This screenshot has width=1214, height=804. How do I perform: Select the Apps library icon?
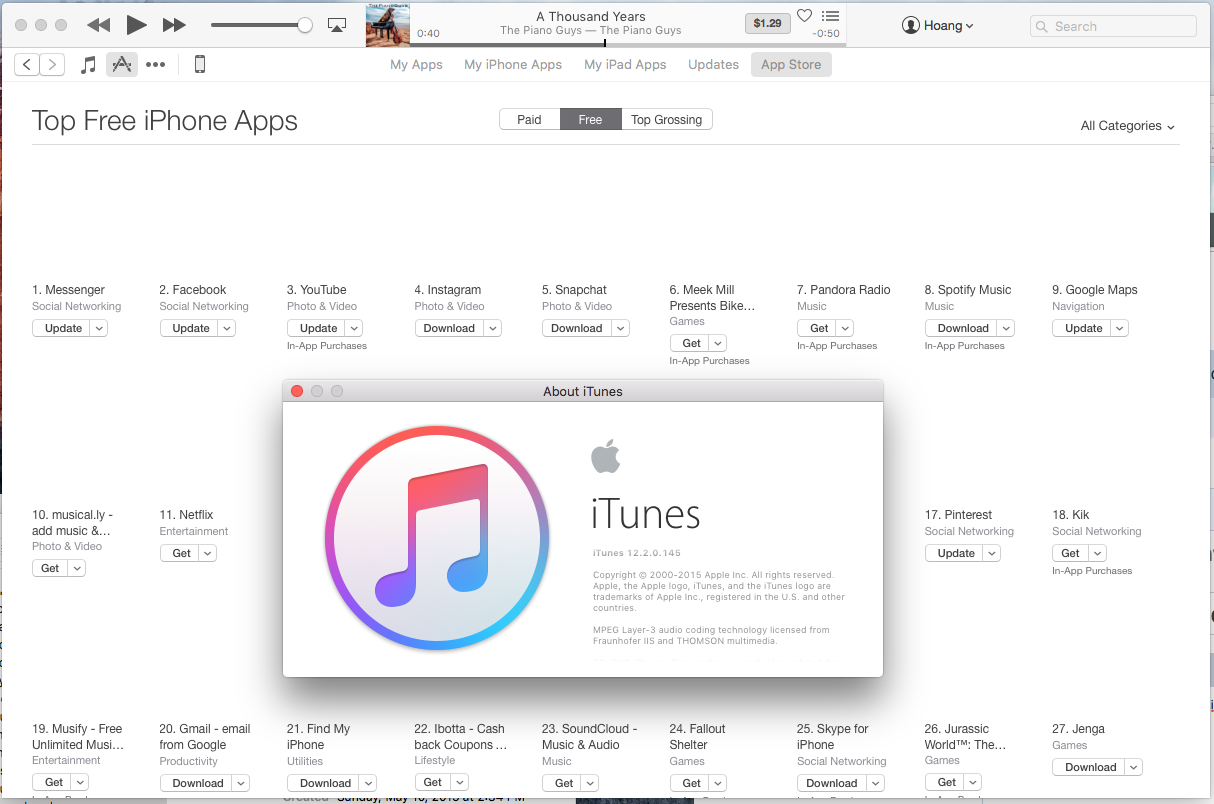tap(122, 65)
